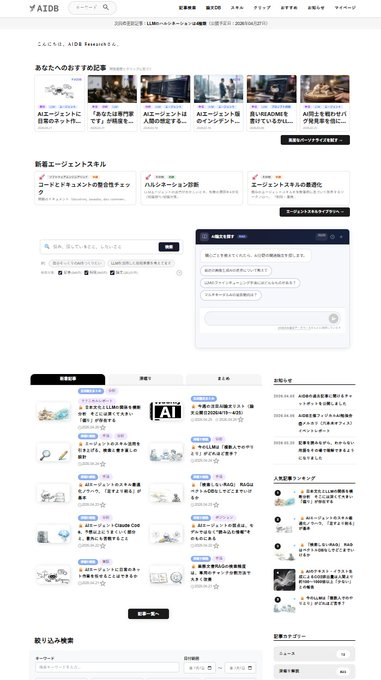The height and width of the screenshot is (680, 381).
Task: Toggle the second search target checkbox
Action: point(86,273)
